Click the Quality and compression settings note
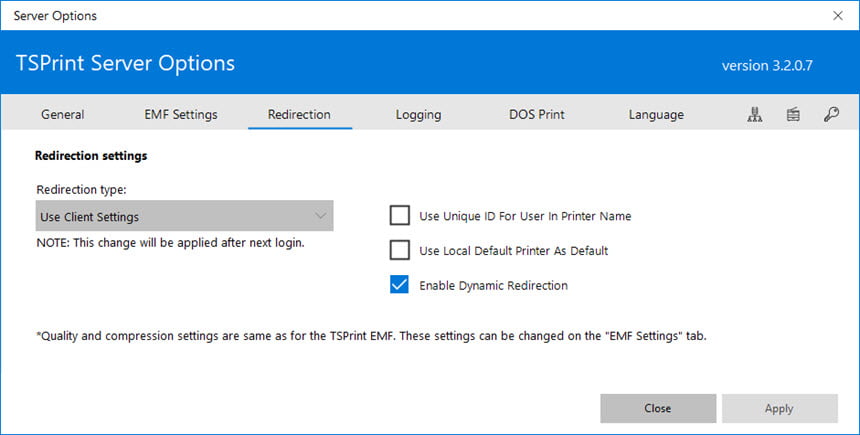 click(x=371, y=336)
